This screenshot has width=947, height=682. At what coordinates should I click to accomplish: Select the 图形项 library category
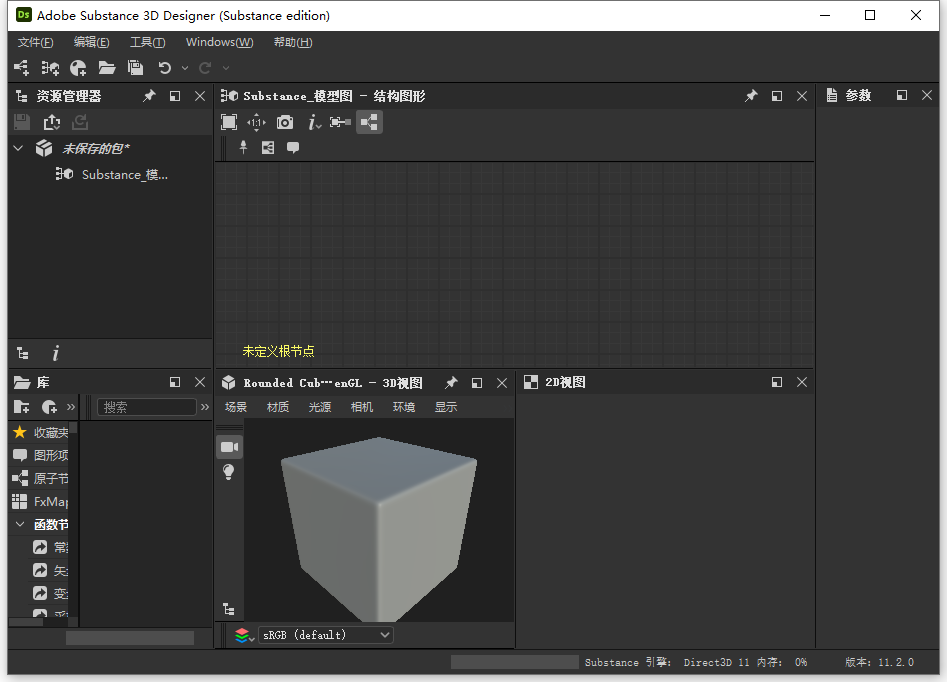40,455
